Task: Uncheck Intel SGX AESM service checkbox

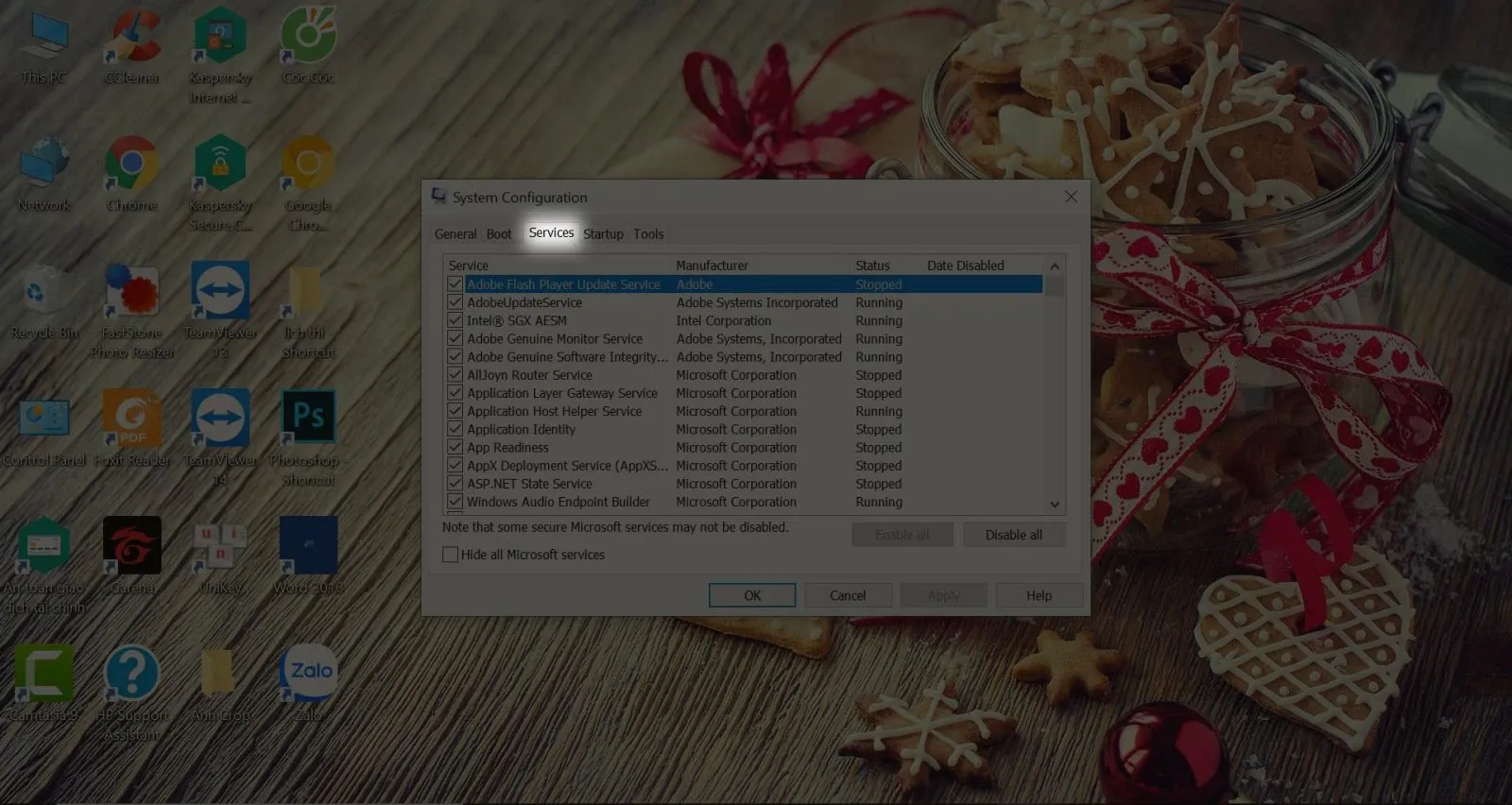Action: (455, 320)
